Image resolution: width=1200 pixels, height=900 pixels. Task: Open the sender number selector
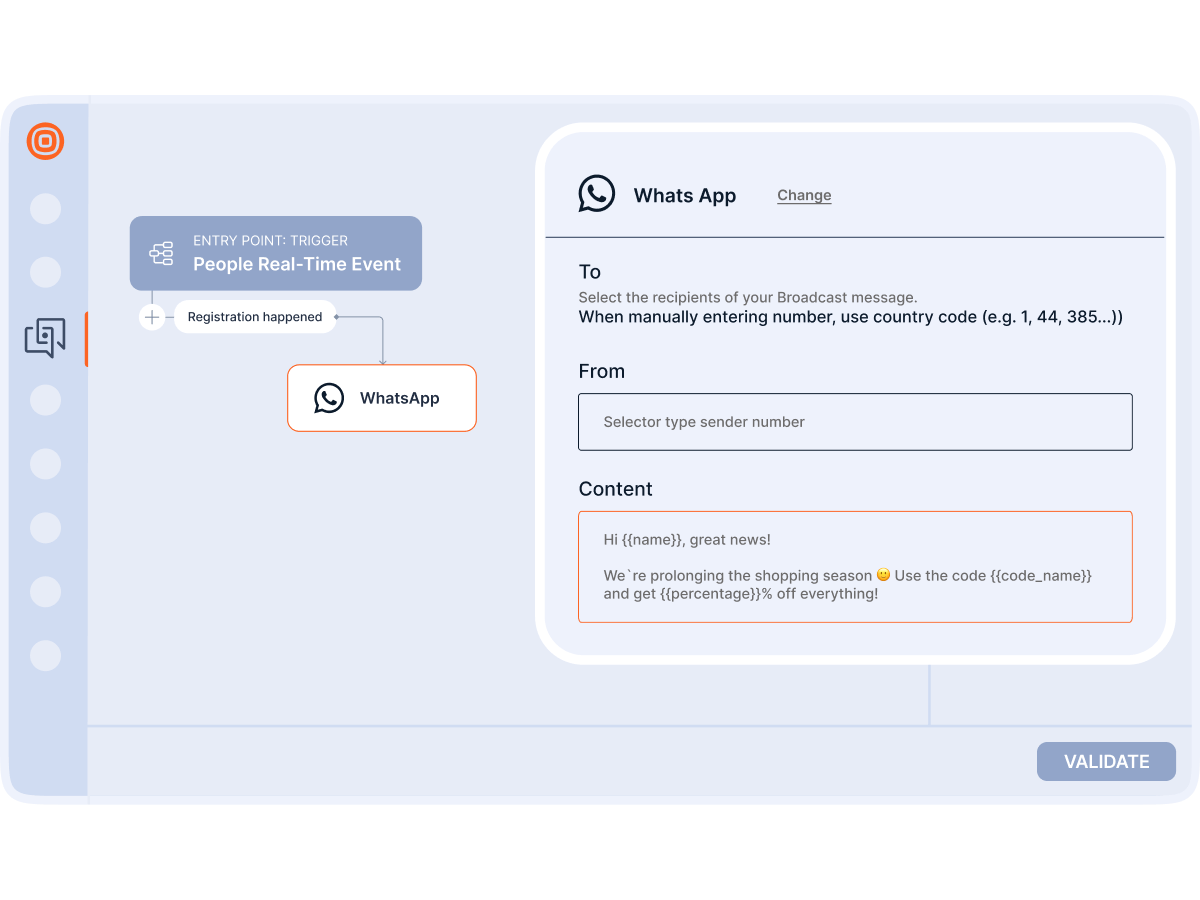(x=855, y=421)
